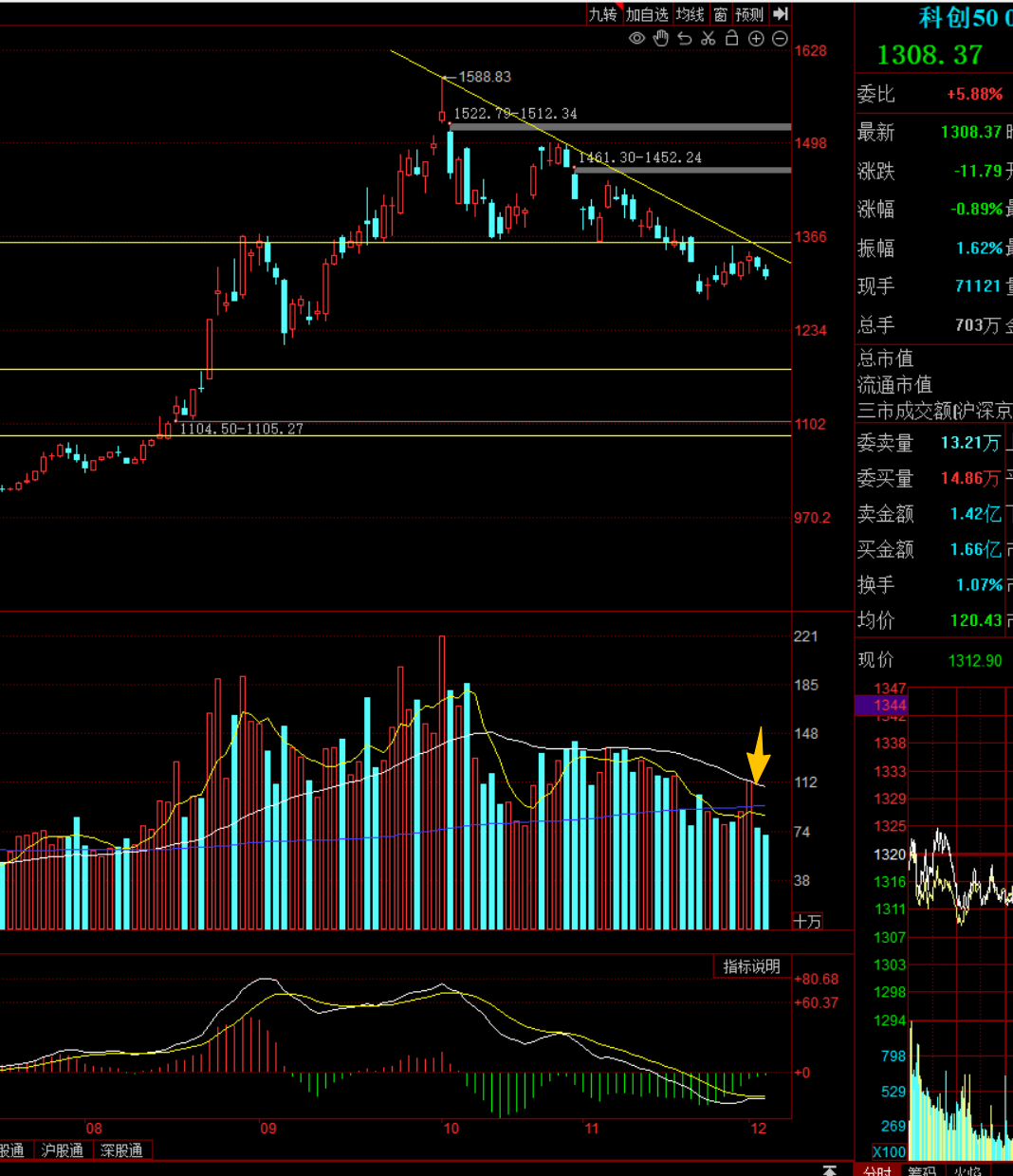1013x1176 pixels.
Task: Open the 窗 window option
Action: 721,14
